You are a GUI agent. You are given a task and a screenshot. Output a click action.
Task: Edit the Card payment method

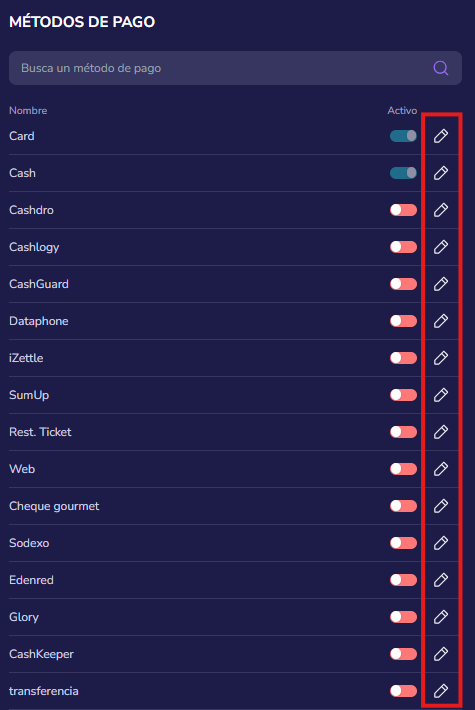pos(441,136)
